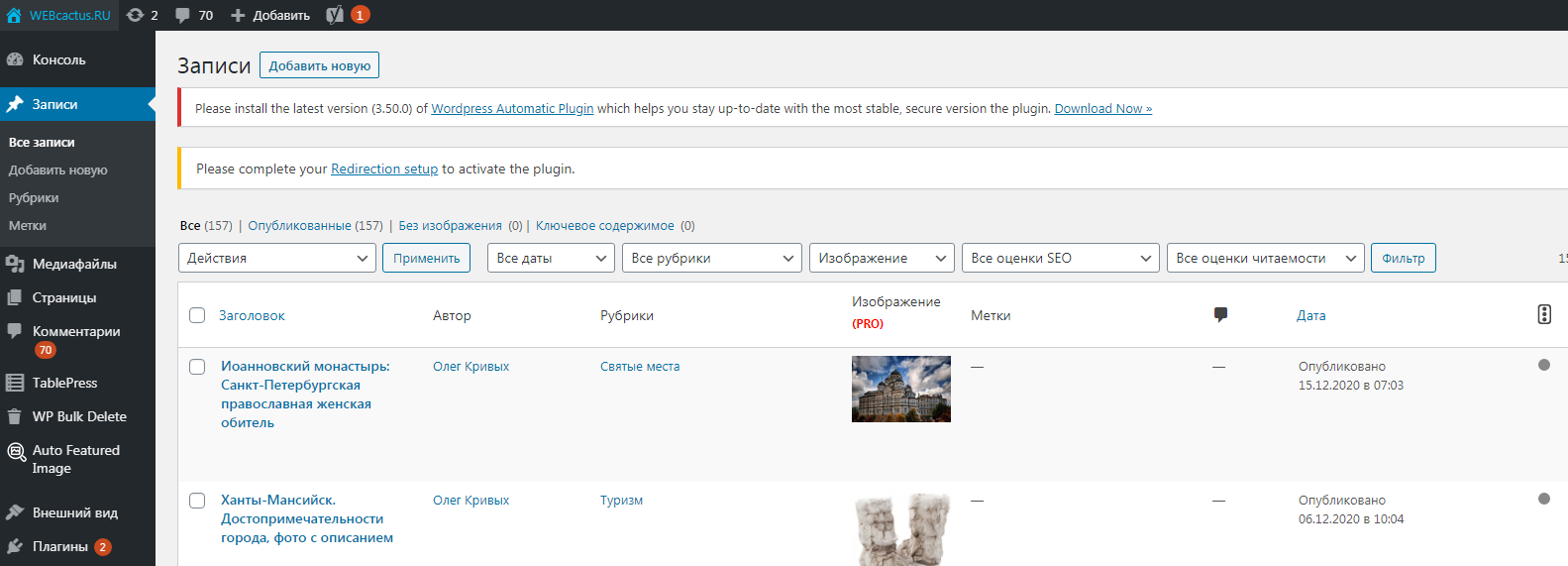
Task: Open the Все рубрики category dropdown
Action: click(x=711, y=258)
